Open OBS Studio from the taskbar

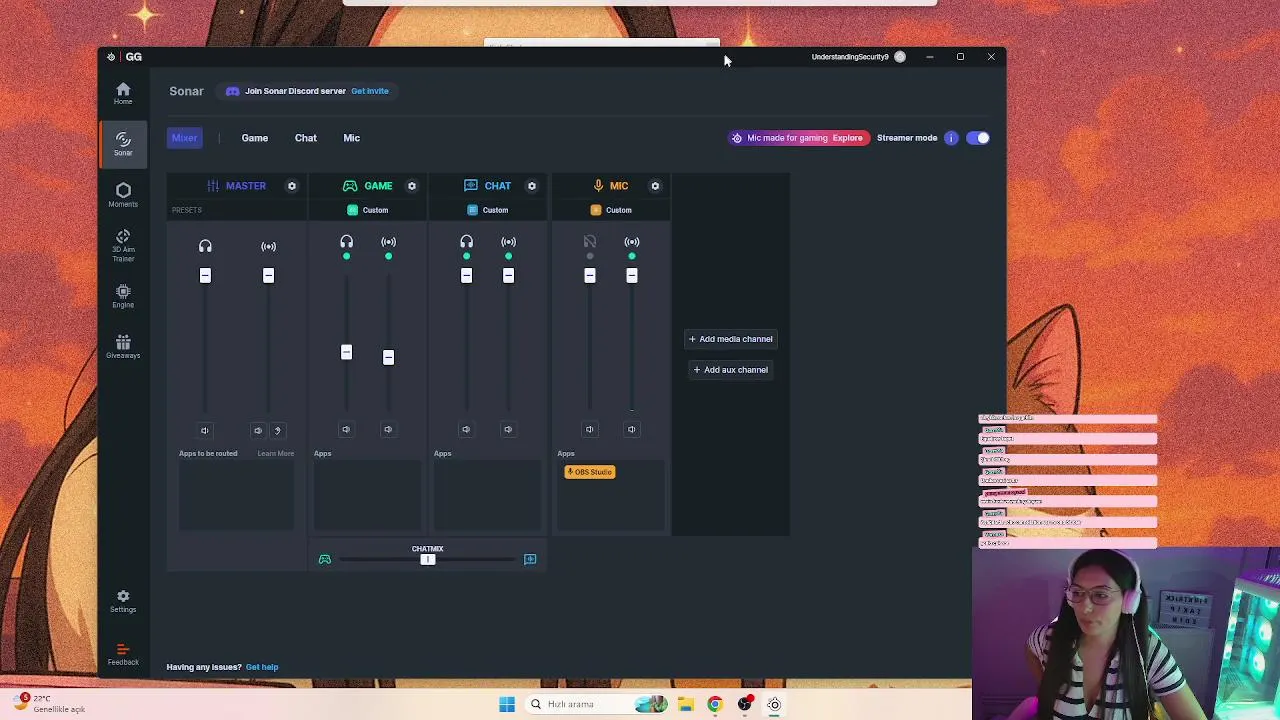coord(744,704)
